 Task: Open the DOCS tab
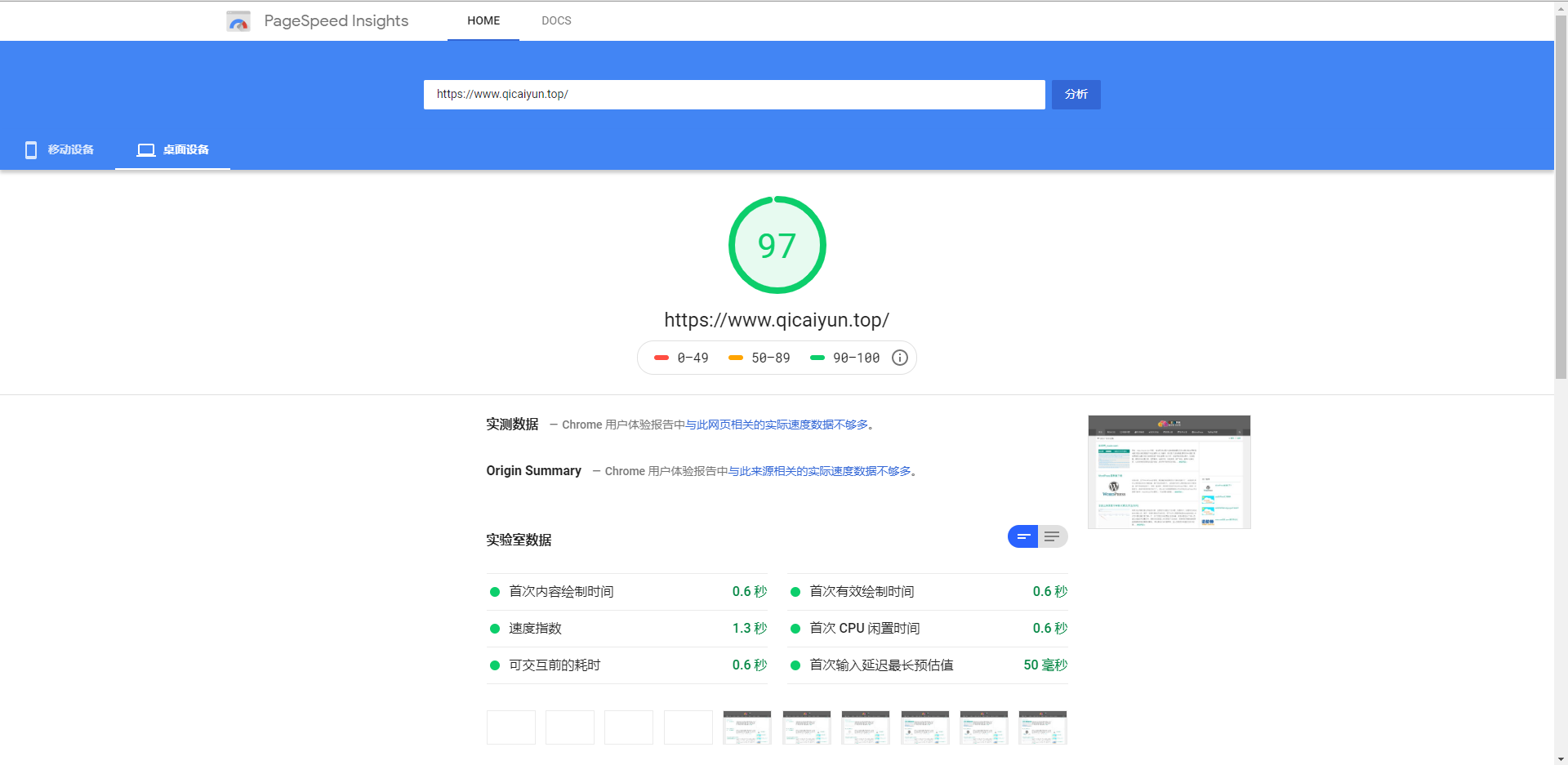(556, 20)
